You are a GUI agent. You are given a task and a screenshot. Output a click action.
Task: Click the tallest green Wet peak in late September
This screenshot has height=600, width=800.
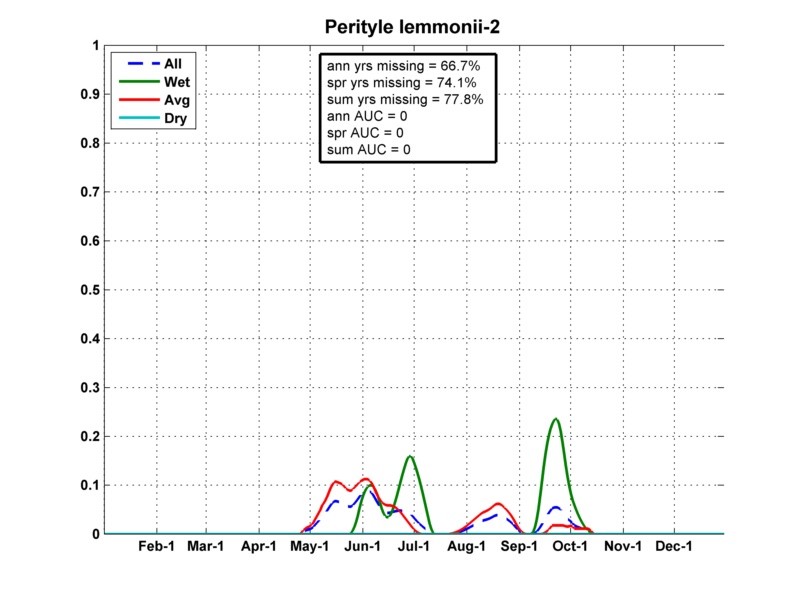click(556, 419)
